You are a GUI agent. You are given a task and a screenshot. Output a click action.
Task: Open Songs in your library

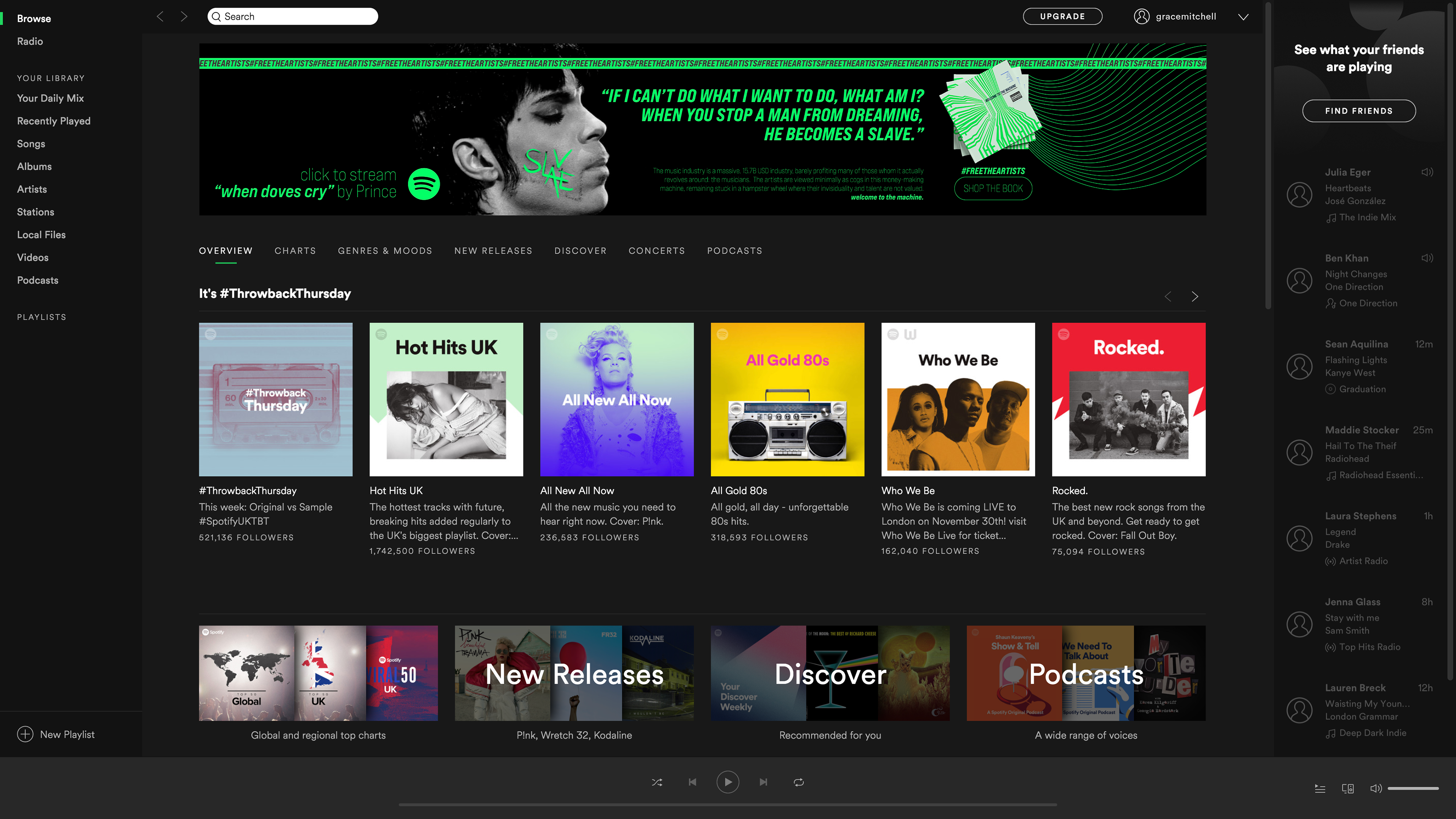[x=31, y=144]
